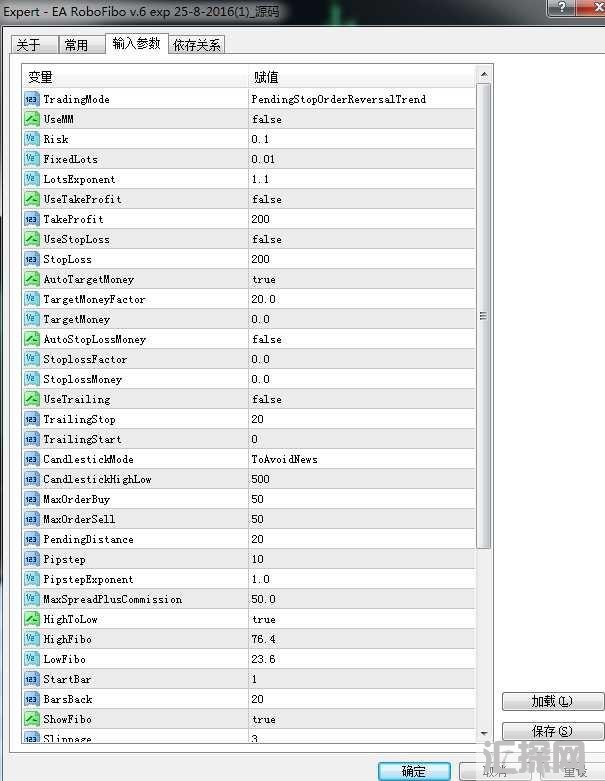This screenshot has width=605, height=781.
Task: Click the 赋值 column header
Action: 362,77
